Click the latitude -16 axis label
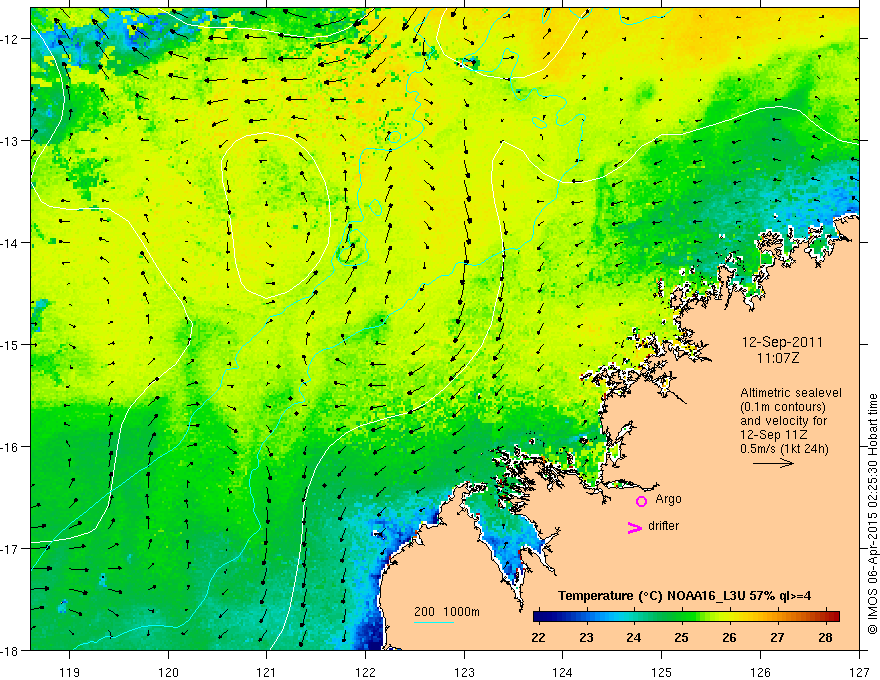Screen dimensions: 880x680 (10, 447)
